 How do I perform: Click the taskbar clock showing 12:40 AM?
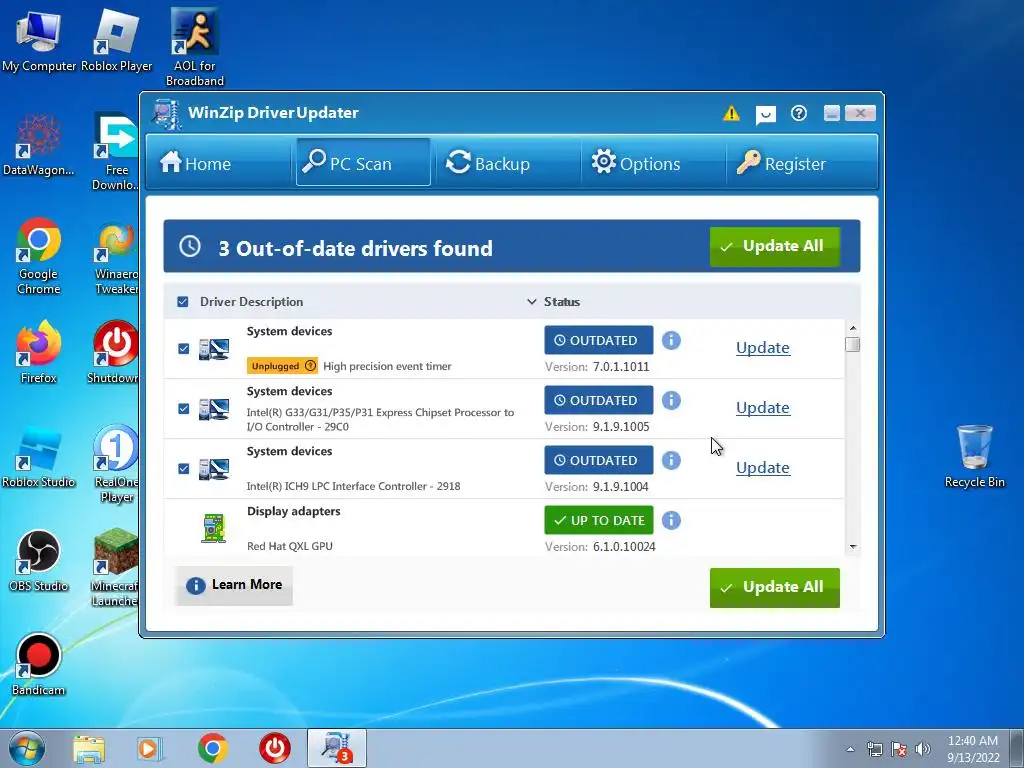(x=973, y=748)
